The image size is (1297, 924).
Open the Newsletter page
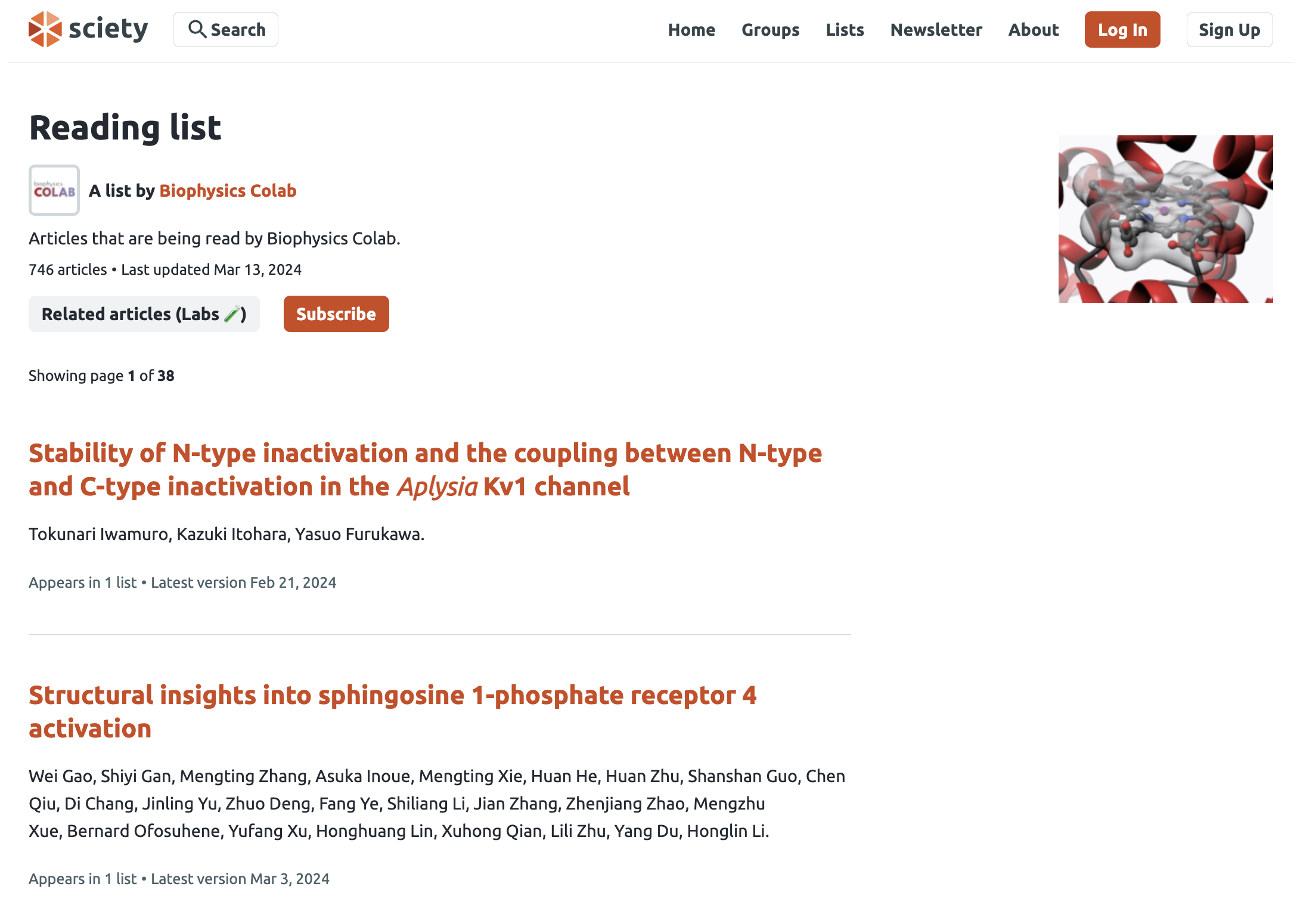click(936, 30)
